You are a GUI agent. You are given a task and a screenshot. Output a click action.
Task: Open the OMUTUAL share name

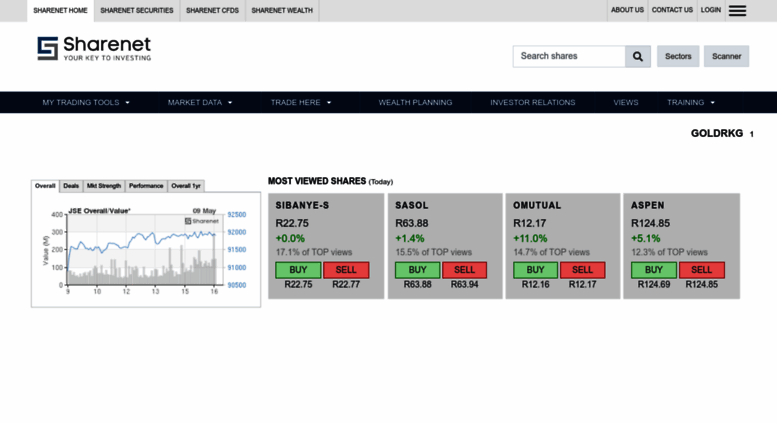537,206
